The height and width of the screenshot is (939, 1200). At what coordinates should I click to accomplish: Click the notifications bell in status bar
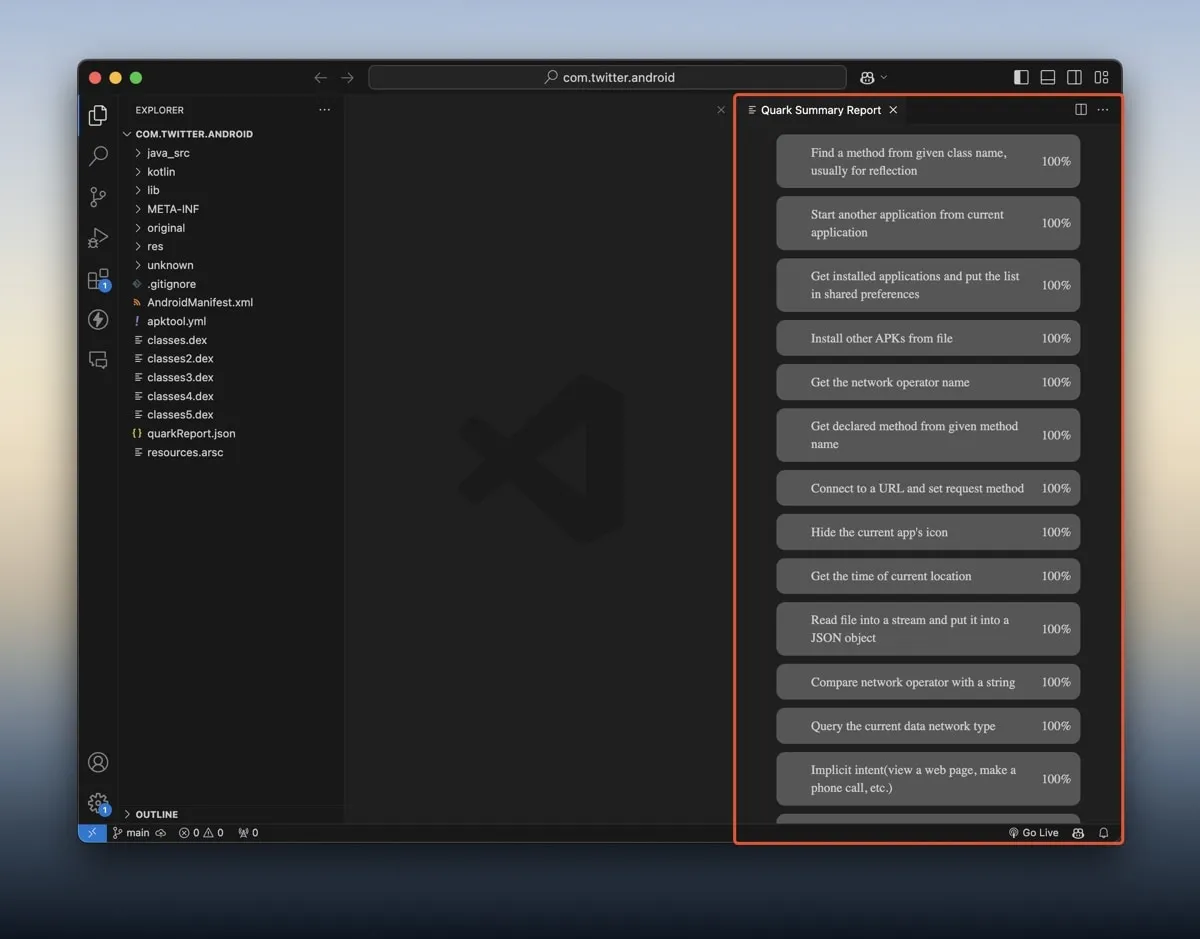1104,832
